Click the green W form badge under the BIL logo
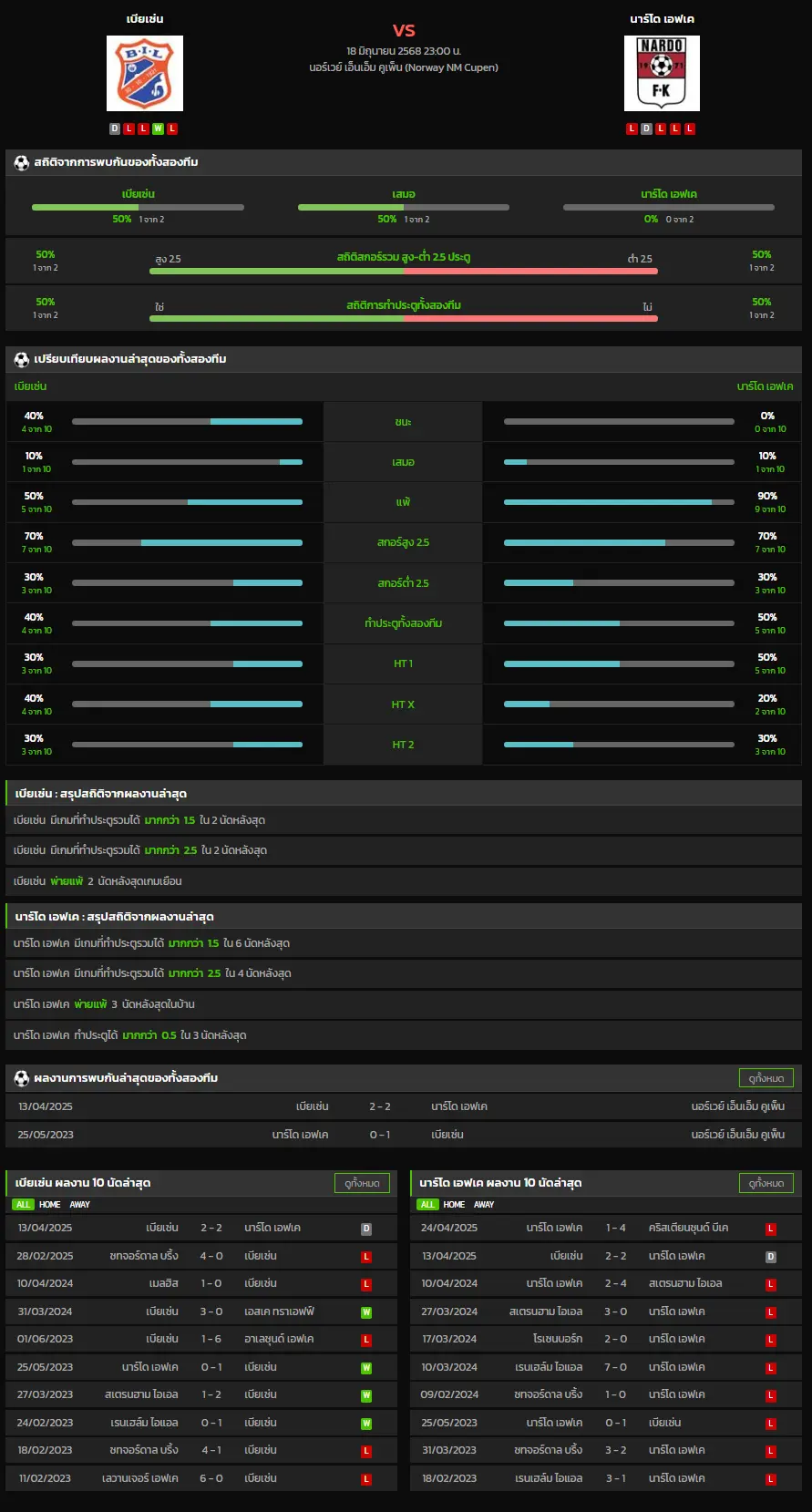 (158, 129)
